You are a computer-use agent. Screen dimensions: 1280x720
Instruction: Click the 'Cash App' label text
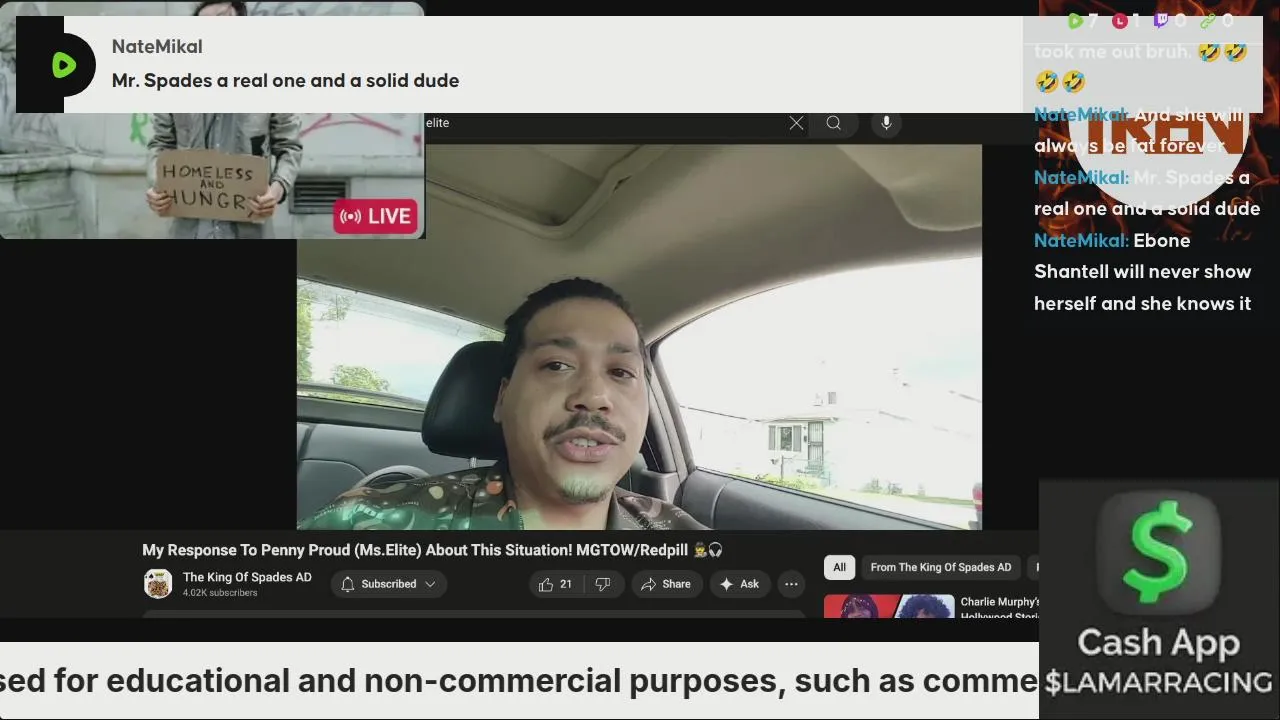pos(1158,643)
